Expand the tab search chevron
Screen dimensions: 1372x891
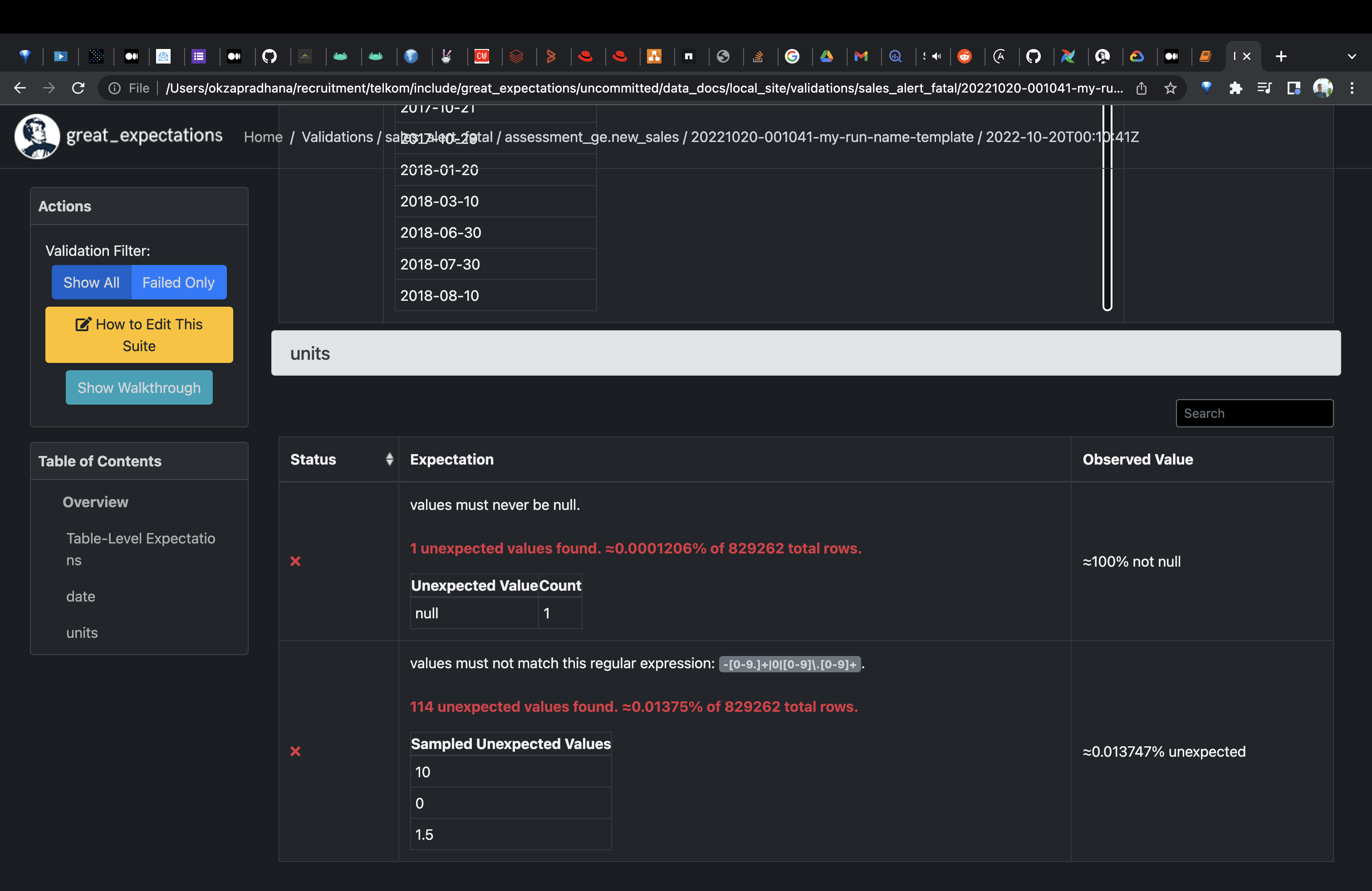pyautogui.click(x=1352, y=56)
